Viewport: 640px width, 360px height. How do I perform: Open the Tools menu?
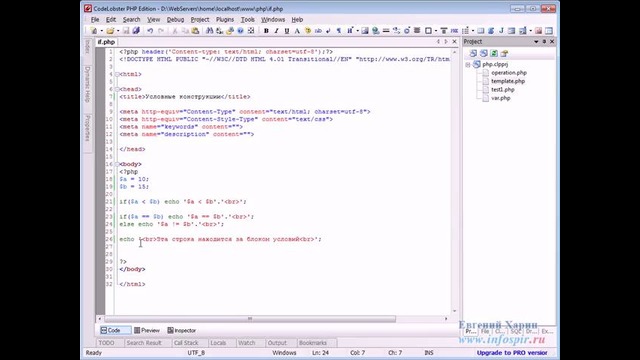pos(247,20)
